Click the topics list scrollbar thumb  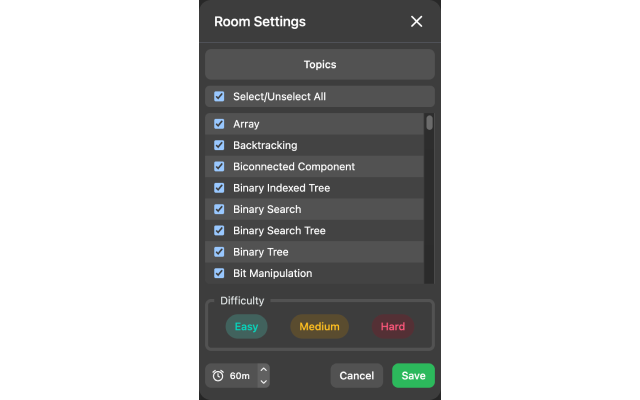429,123
